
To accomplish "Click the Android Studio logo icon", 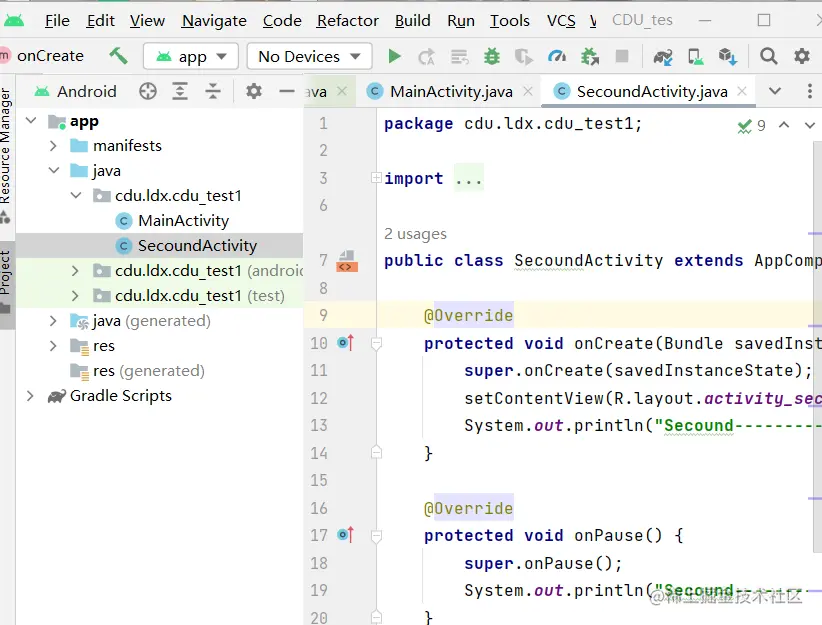I will point(14,20).
